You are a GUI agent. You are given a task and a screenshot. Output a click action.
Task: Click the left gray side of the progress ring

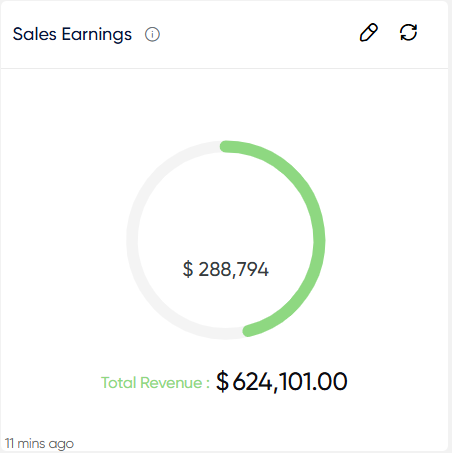(x=132, y=240)
